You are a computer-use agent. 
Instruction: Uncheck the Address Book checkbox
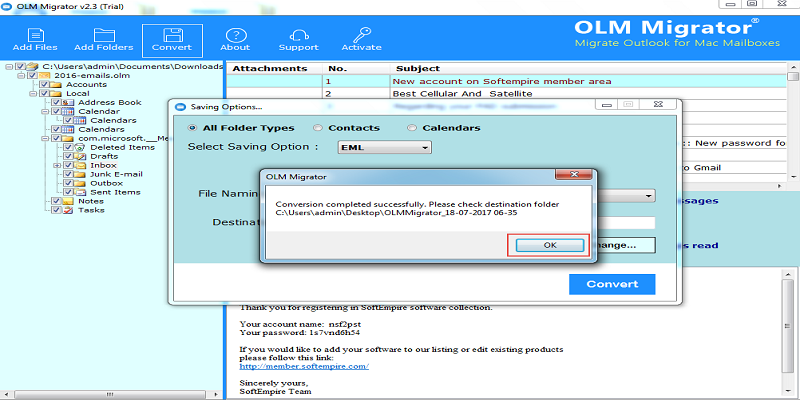pos(57,103)
